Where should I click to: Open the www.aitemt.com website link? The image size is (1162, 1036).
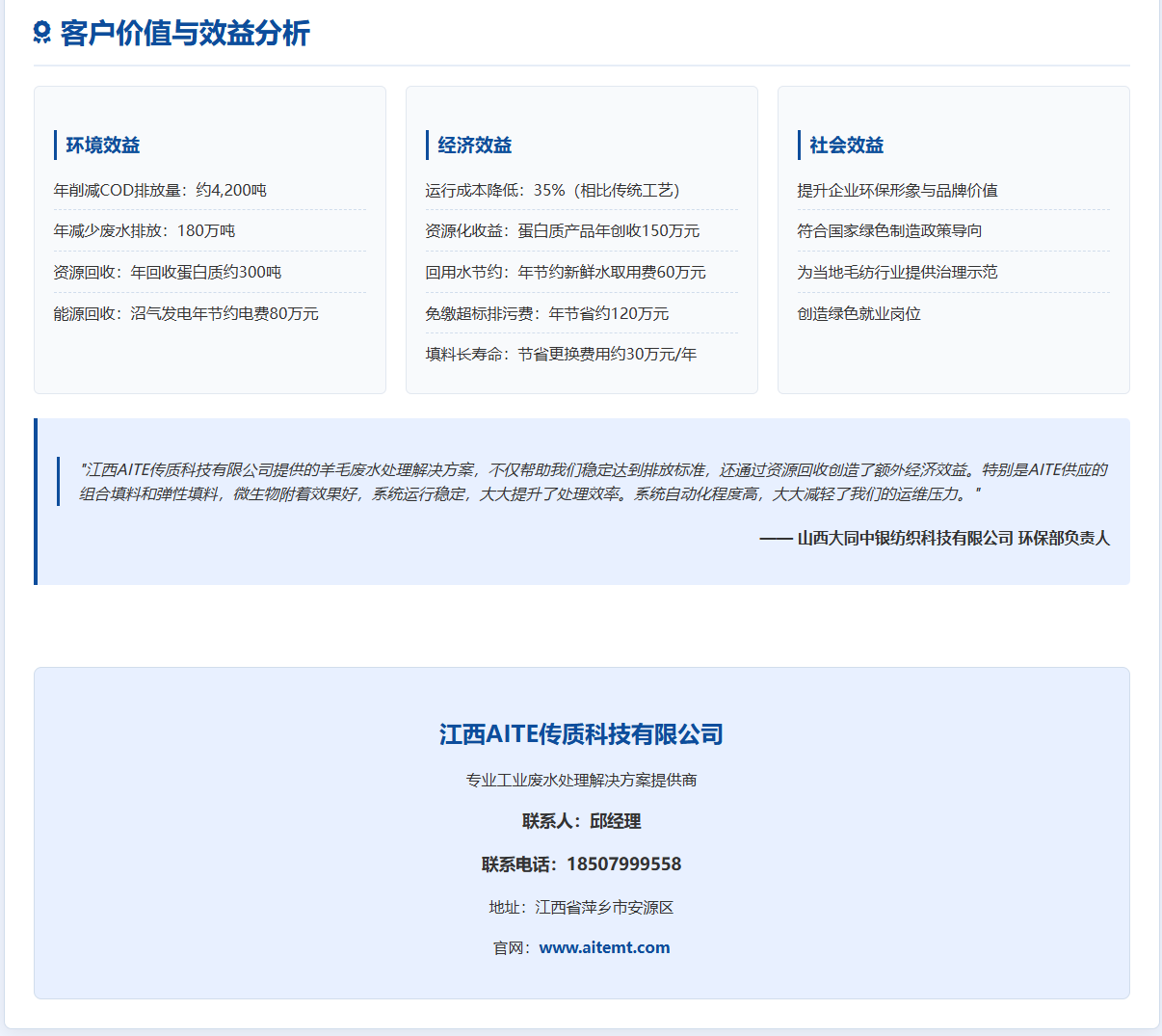tap(604, 947)
